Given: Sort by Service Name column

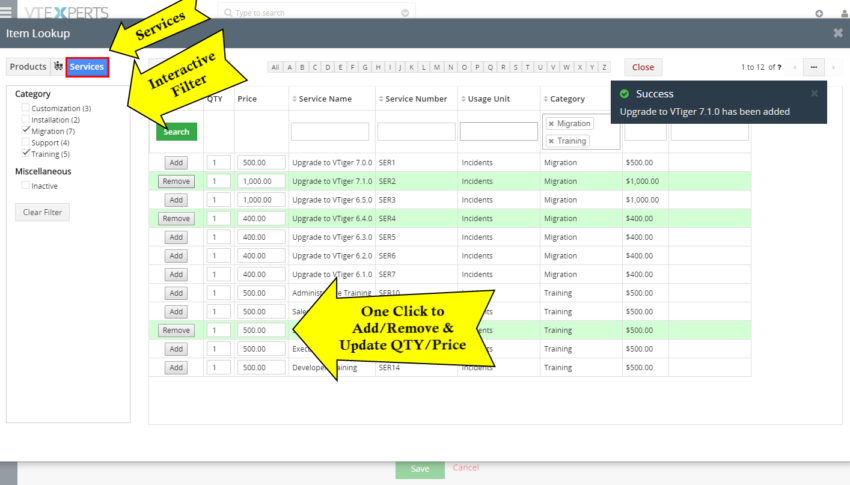Looking at the screenshot, I should (x=322, y=99).
